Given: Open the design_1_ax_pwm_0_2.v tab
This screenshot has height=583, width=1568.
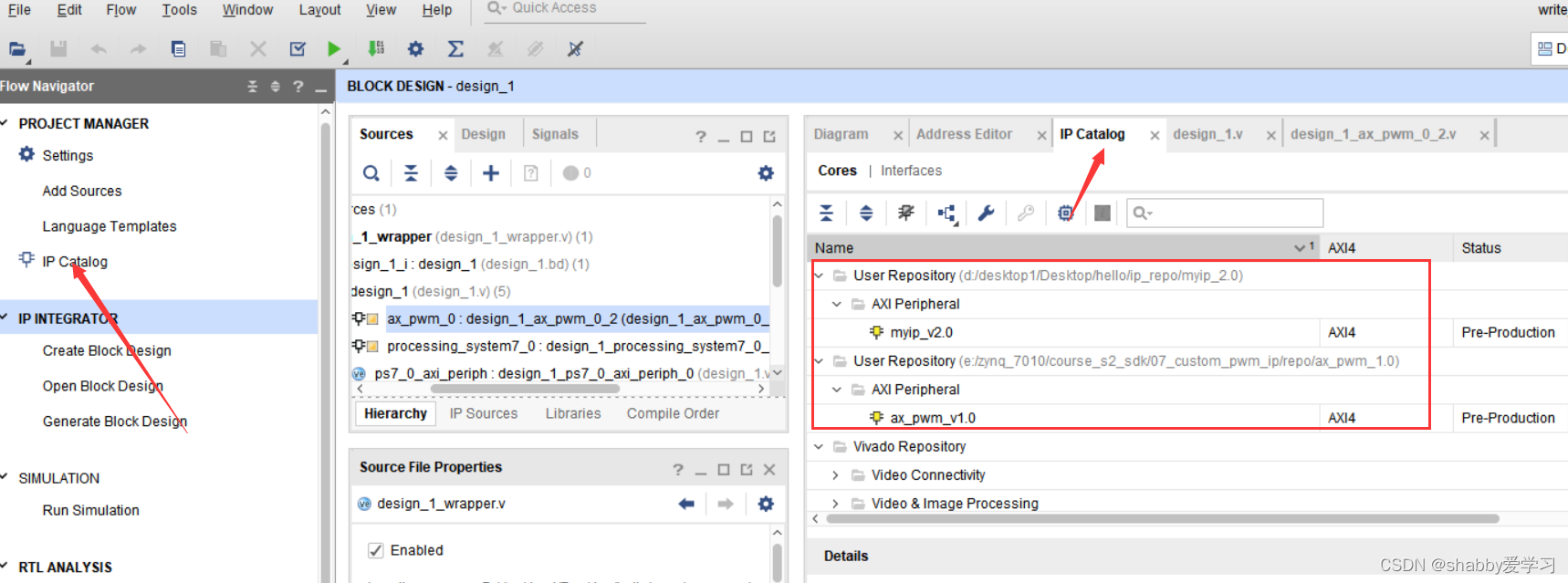Looking at the screenshot, I should [1373, 134].
